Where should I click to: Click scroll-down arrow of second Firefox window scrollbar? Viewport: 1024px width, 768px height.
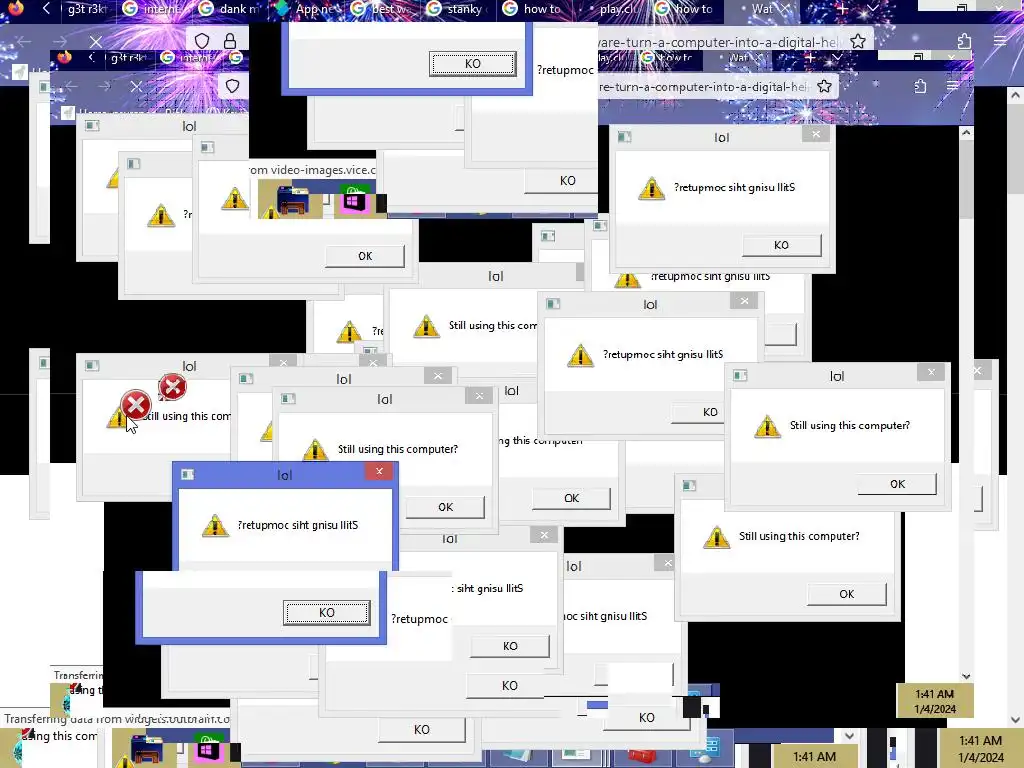click(x=966, y=677)
